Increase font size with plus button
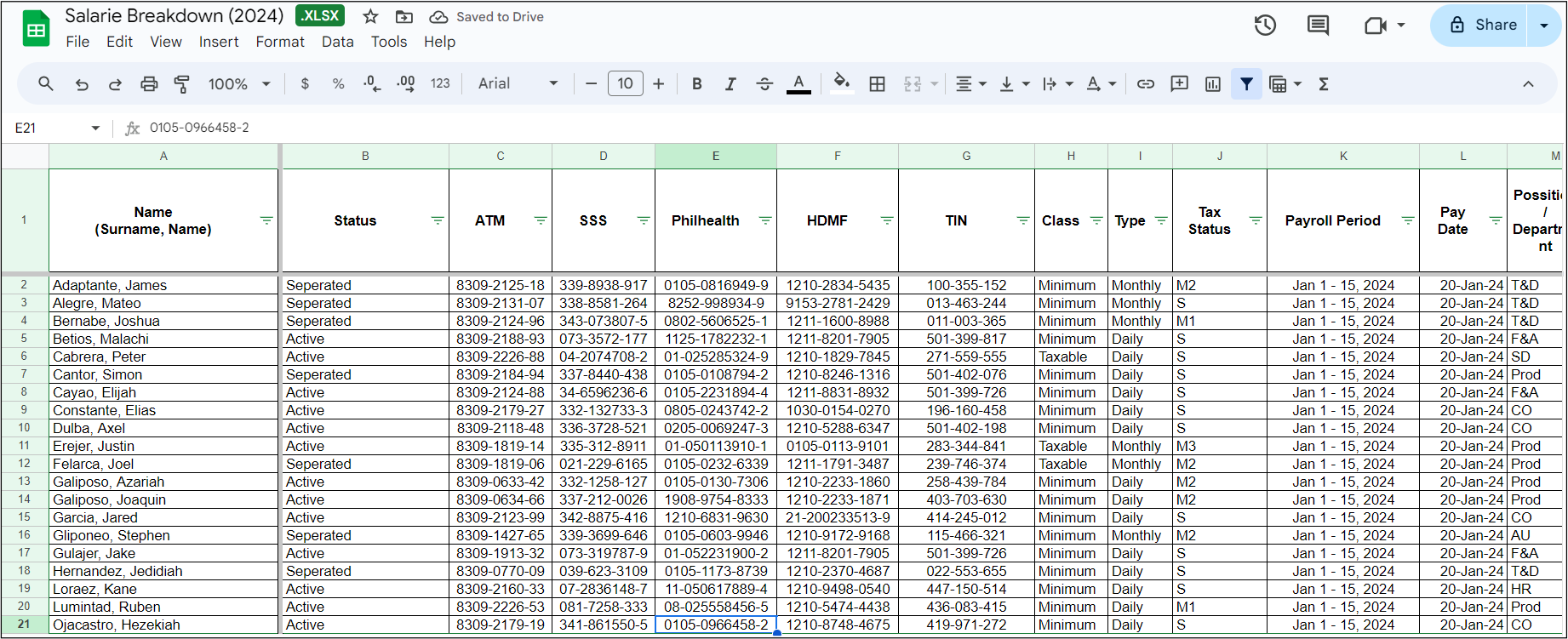This screenshot has width=1568, height=639. point(658,83)
